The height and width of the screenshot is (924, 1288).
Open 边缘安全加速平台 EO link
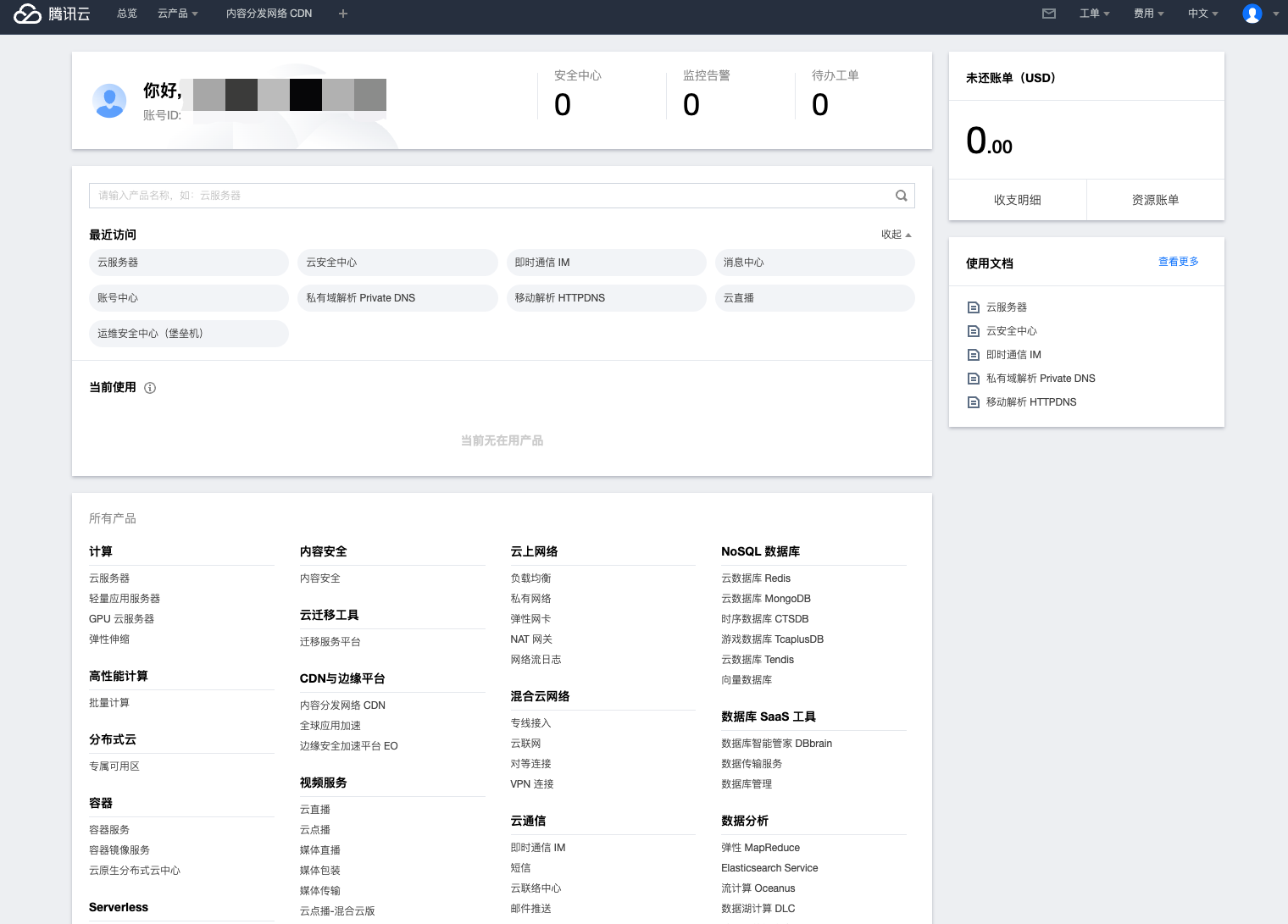pyautogui.click(x=349, y=746)
